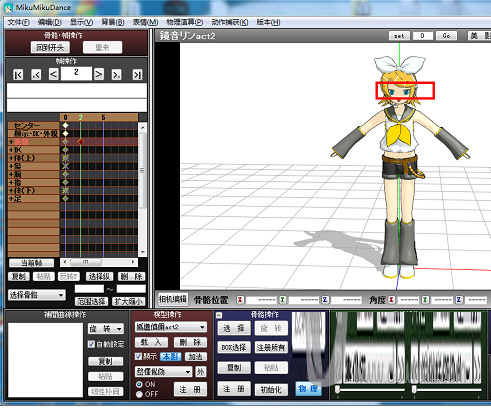Open the model selection dropdown showing act2
Screen dimensions: 491x408
pyautogui.click(x=171, y=327)
